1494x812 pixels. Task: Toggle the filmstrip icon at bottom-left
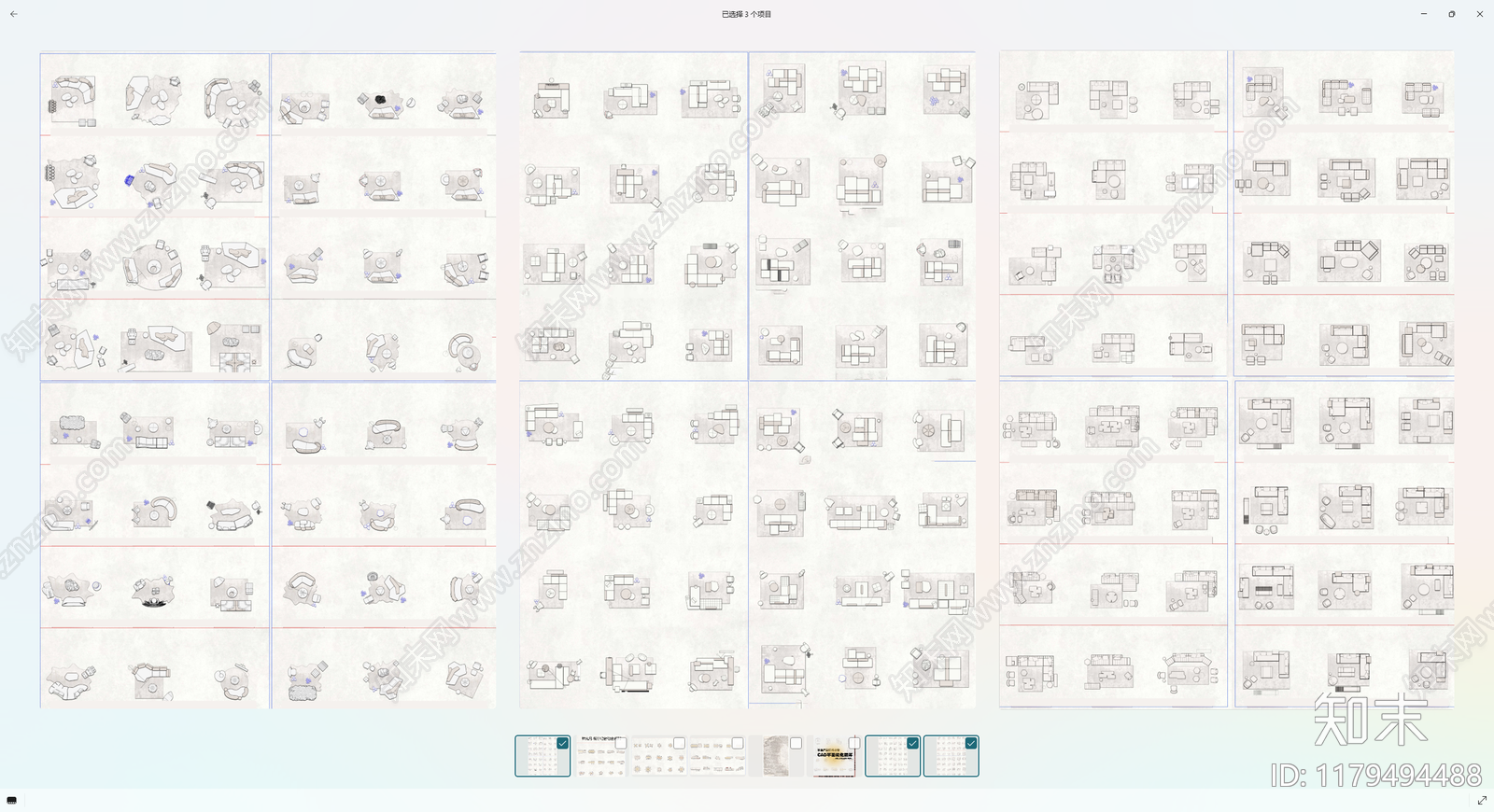(11, 800)
